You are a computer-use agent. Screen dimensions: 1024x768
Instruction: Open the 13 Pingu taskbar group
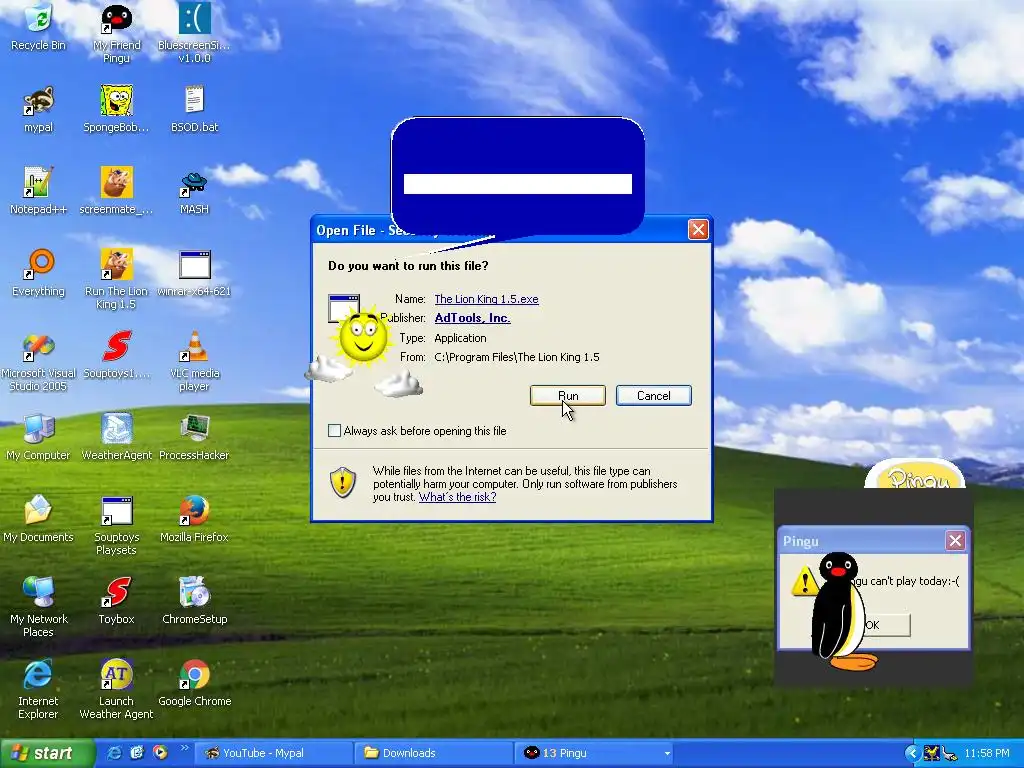pyautogui.click(x=591, y=753)
